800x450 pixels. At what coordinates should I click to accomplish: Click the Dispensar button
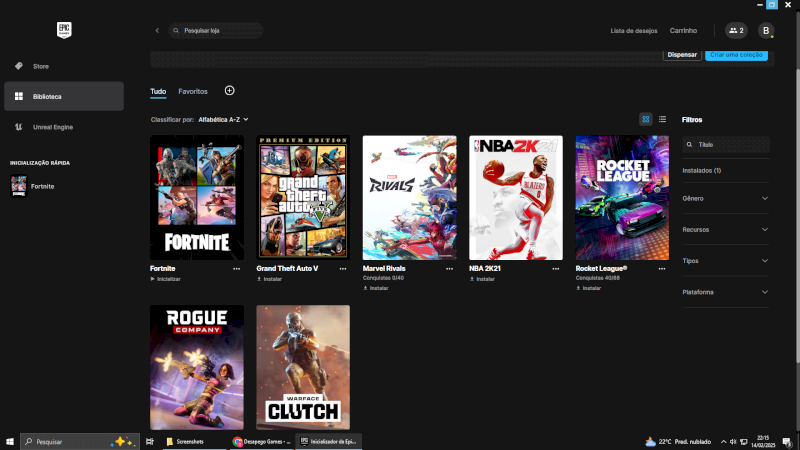coord(682,55)
